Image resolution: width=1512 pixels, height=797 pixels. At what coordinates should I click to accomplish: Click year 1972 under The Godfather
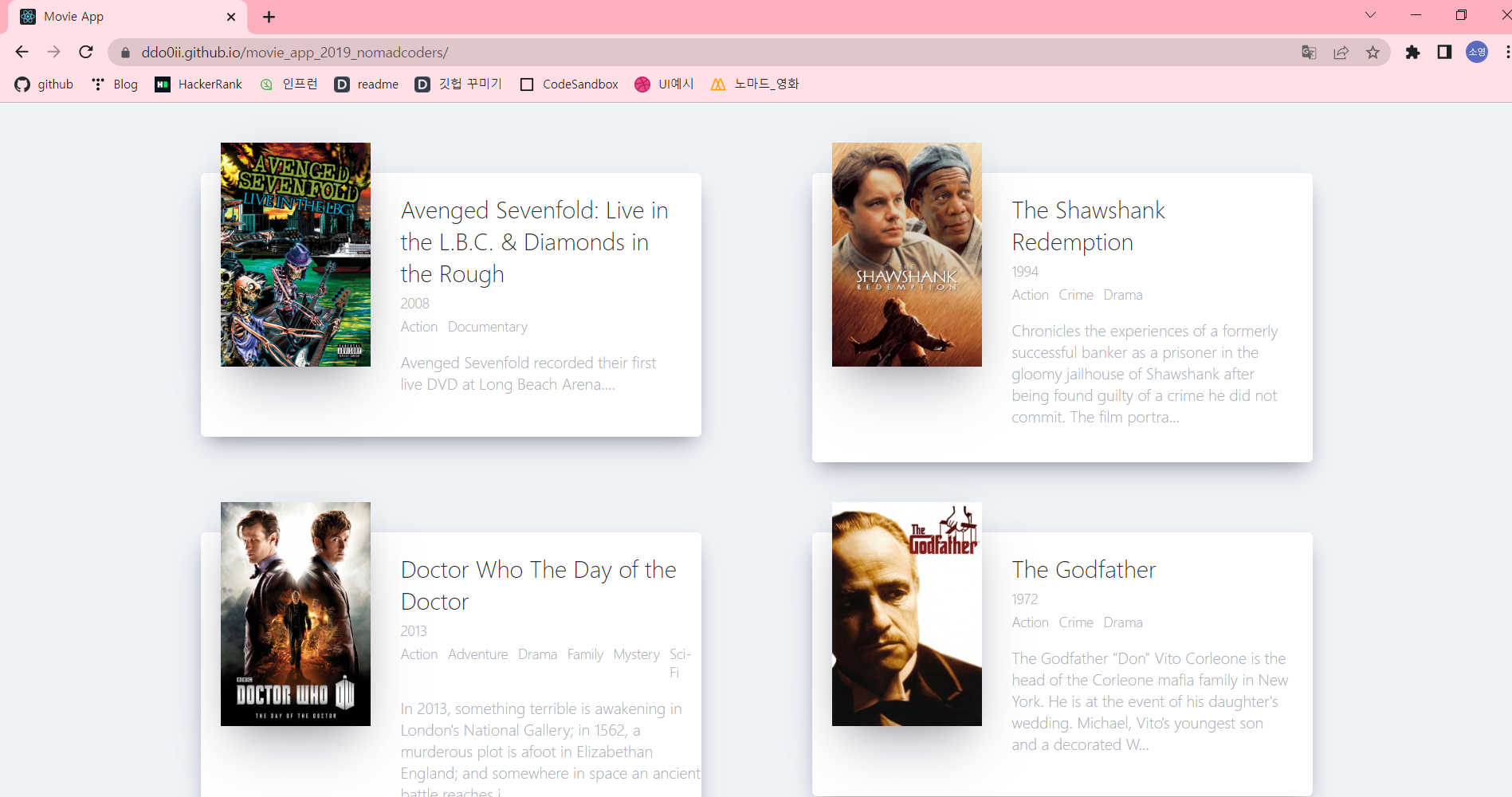pyautogui.click(x=1025, y=599)
